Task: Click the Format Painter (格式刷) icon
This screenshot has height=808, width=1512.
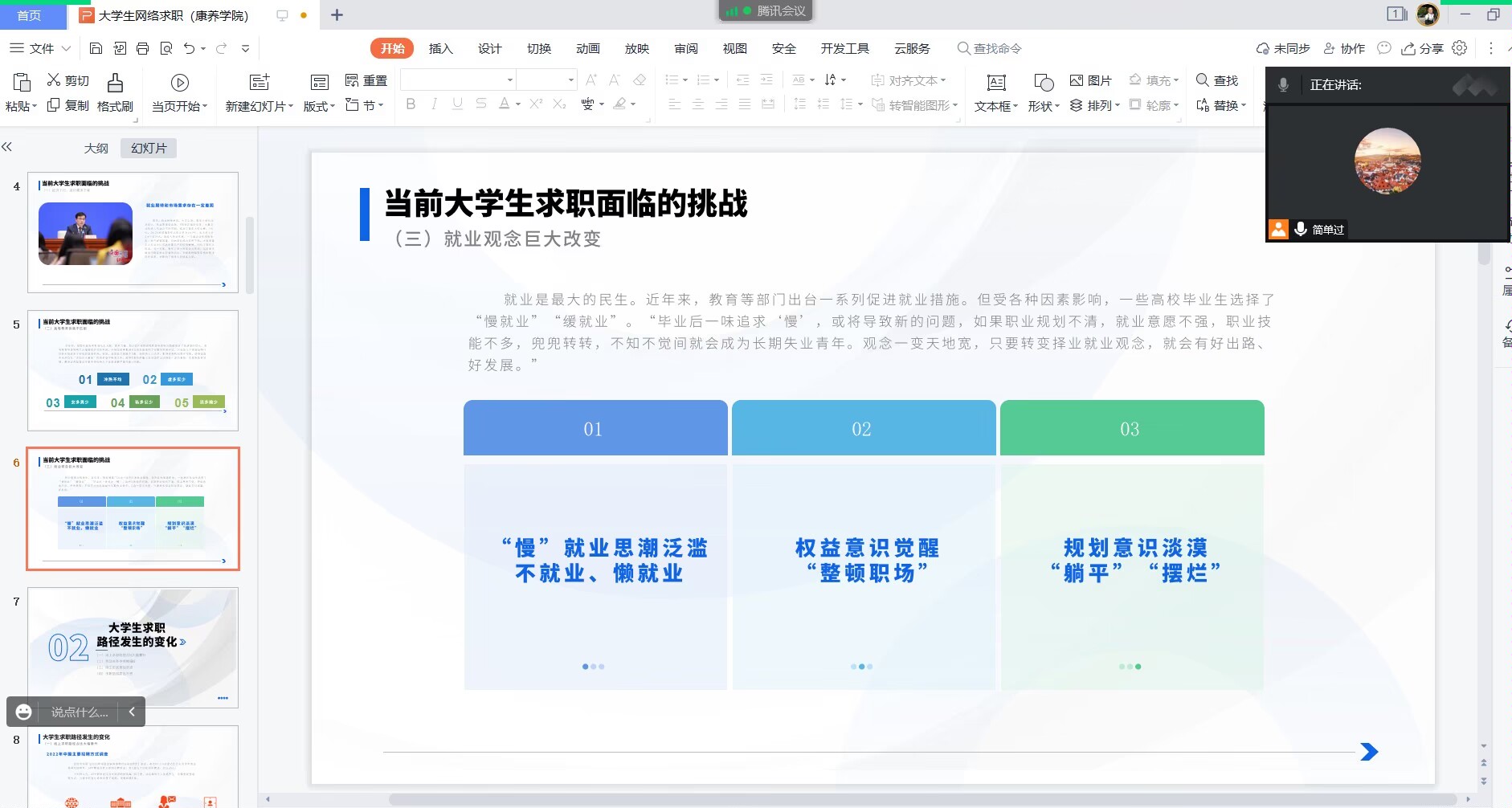Action: click(x=115, y=84)
